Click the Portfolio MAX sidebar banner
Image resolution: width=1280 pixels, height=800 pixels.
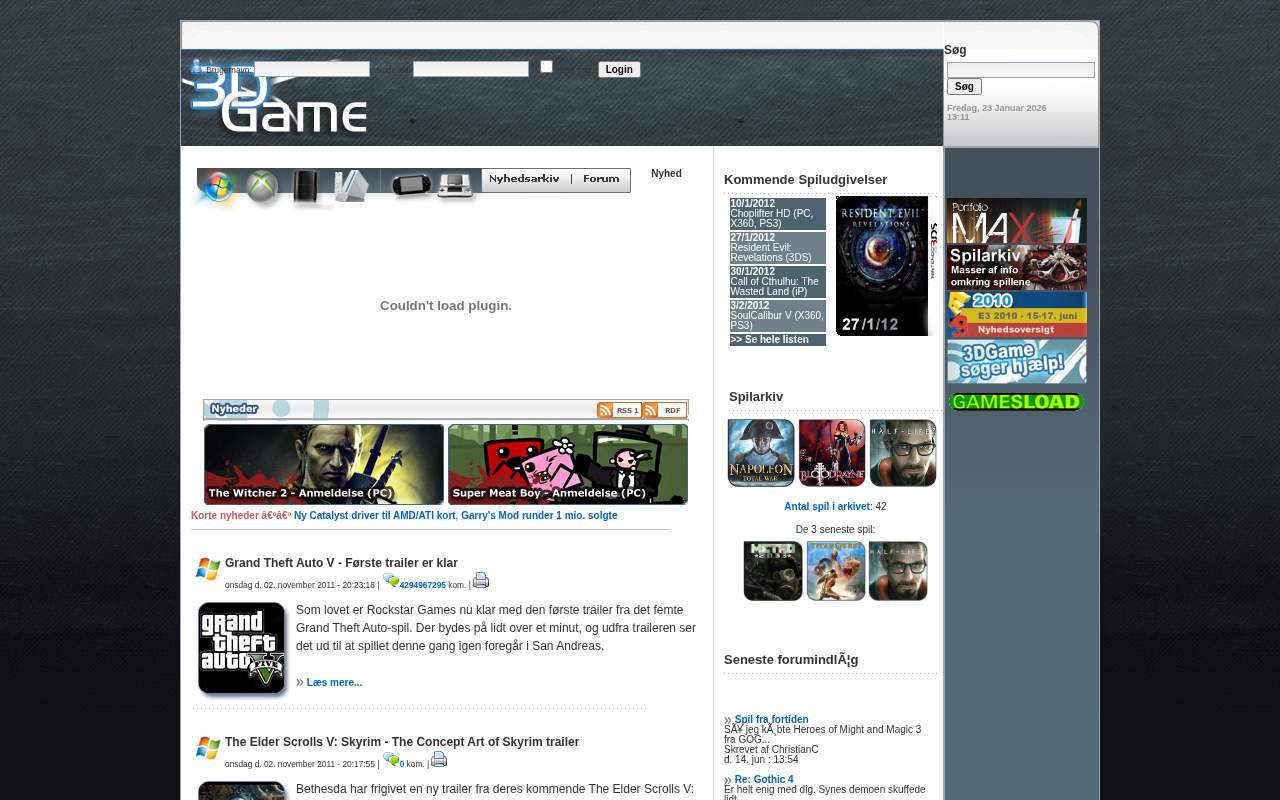[1017, 221]
